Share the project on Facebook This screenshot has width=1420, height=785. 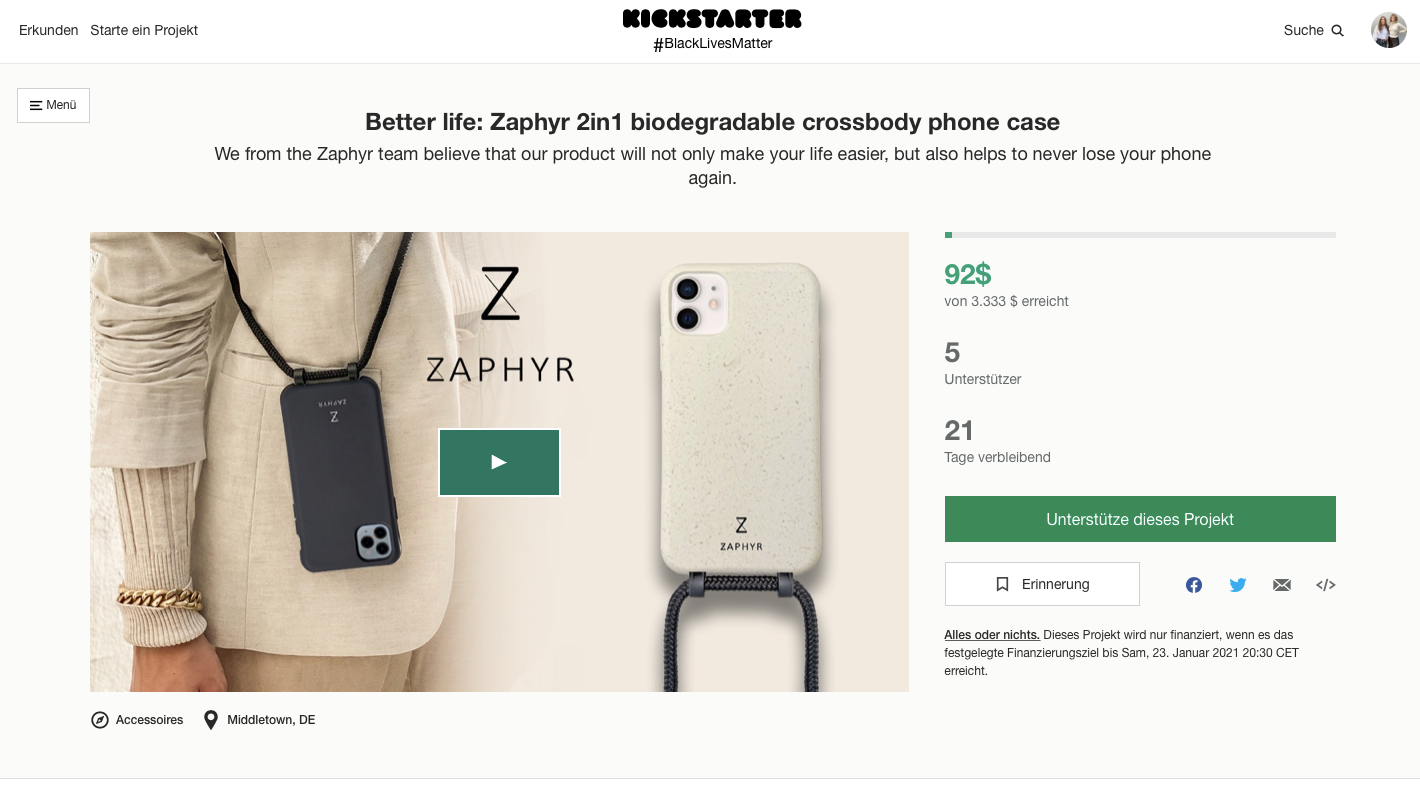pos(1194,585)
